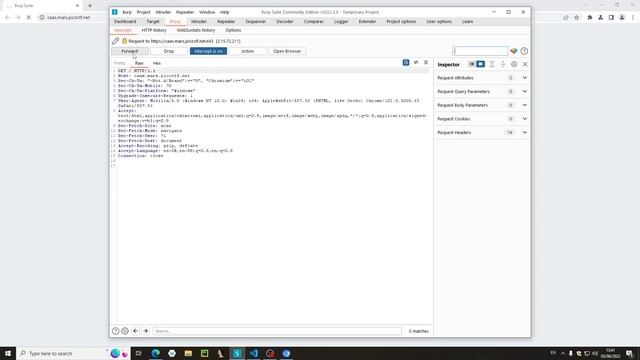Open the Action menu button
The width and height of the screenshot is (640, 360).
coord(247,51)
